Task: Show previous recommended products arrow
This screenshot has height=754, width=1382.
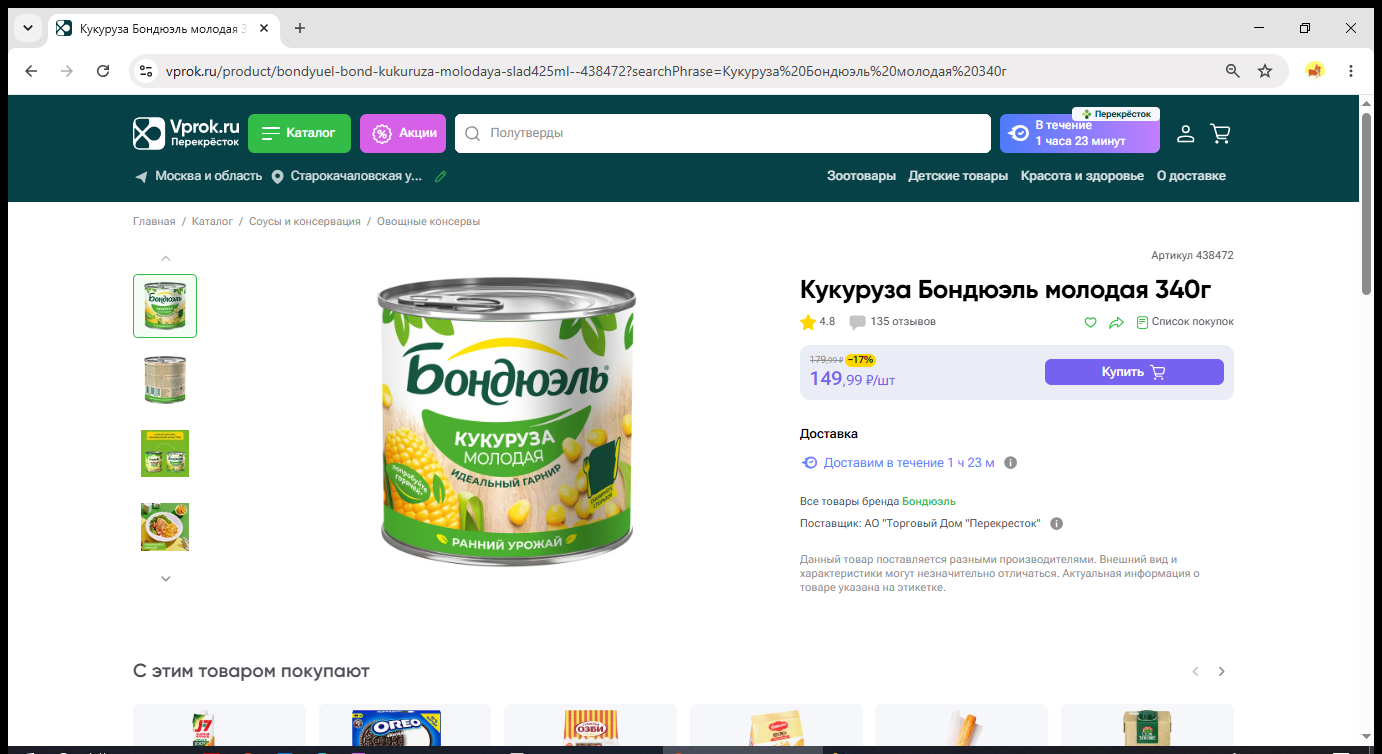Action: [x=1195, y=672]
